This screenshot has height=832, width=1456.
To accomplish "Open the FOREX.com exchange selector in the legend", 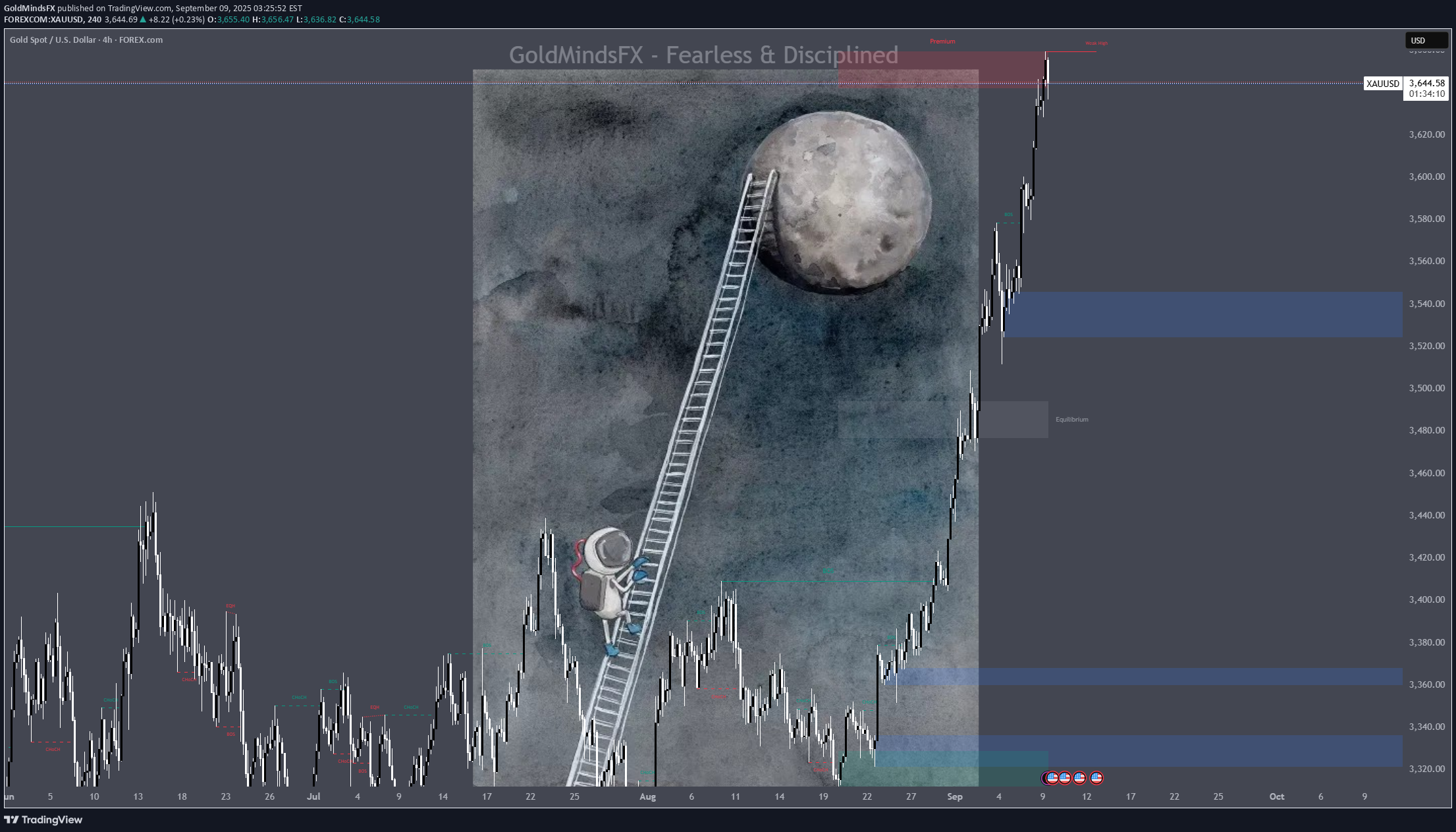I will 140,40.
